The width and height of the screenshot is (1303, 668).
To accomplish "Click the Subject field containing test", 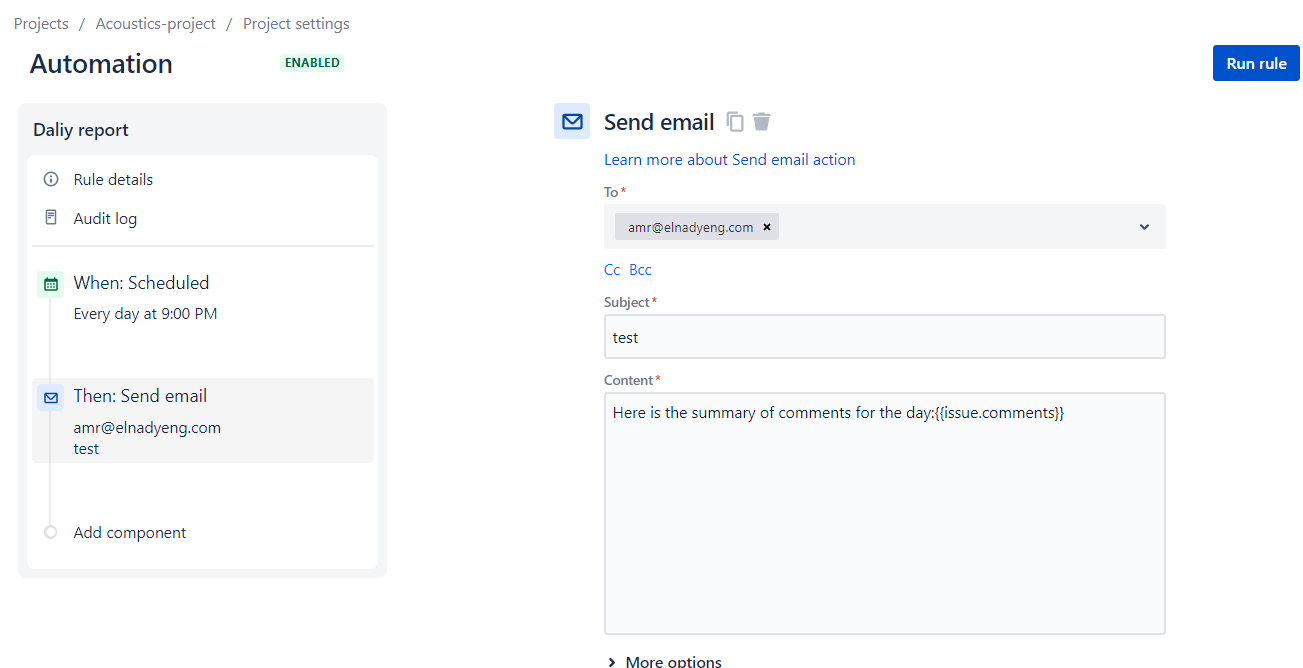I will [884, 336].
